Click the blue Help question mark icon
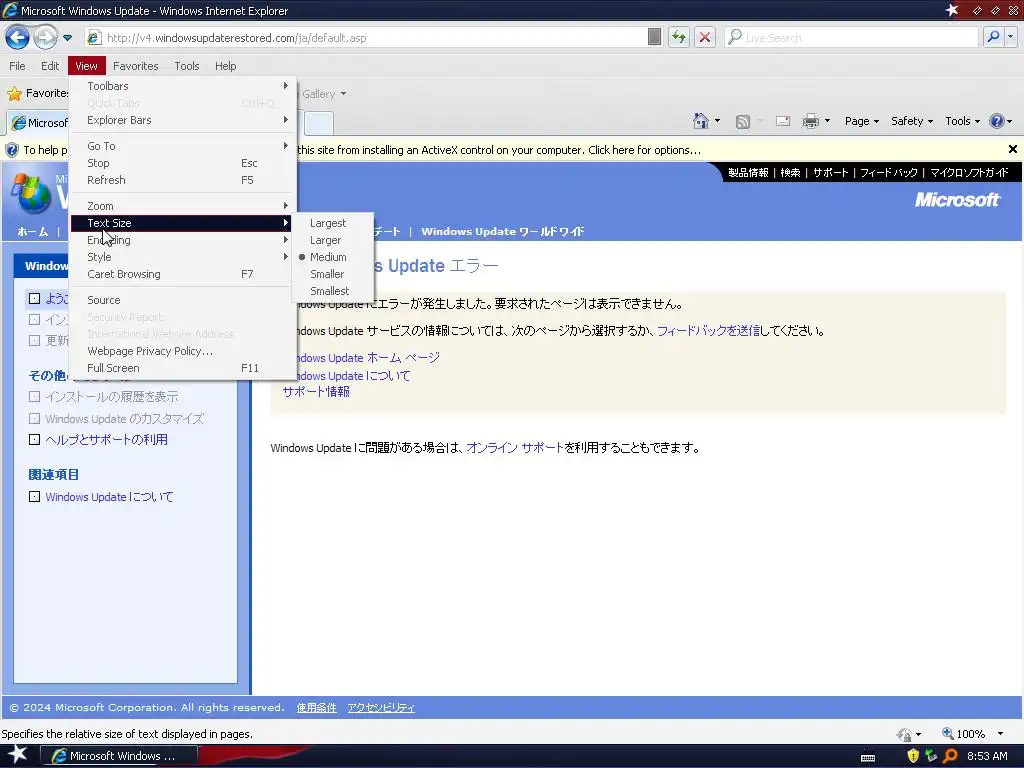The height and width of the screenshot is (768, 1024). tap(996, 121)
